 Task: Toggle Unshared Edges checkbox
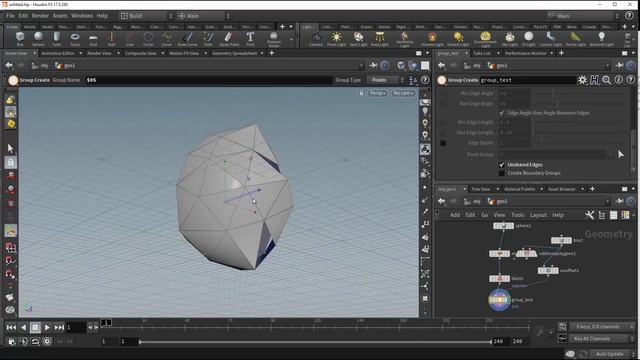point(502,165)
